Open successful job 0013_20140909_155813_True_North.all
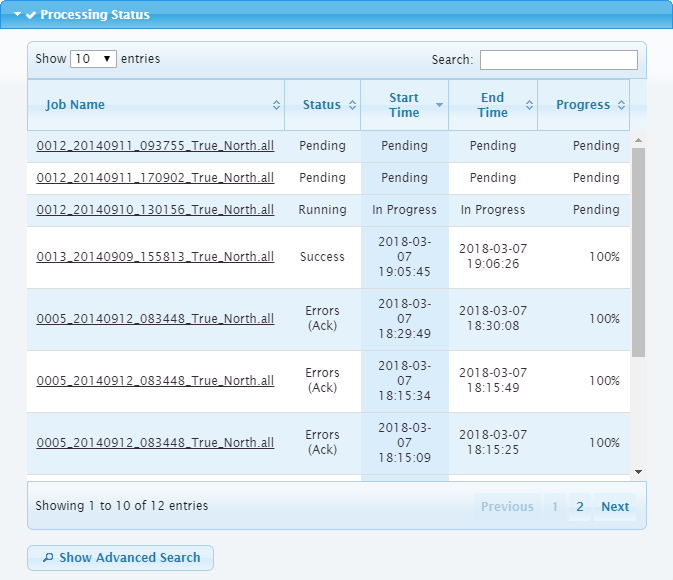 coord(155,257)
